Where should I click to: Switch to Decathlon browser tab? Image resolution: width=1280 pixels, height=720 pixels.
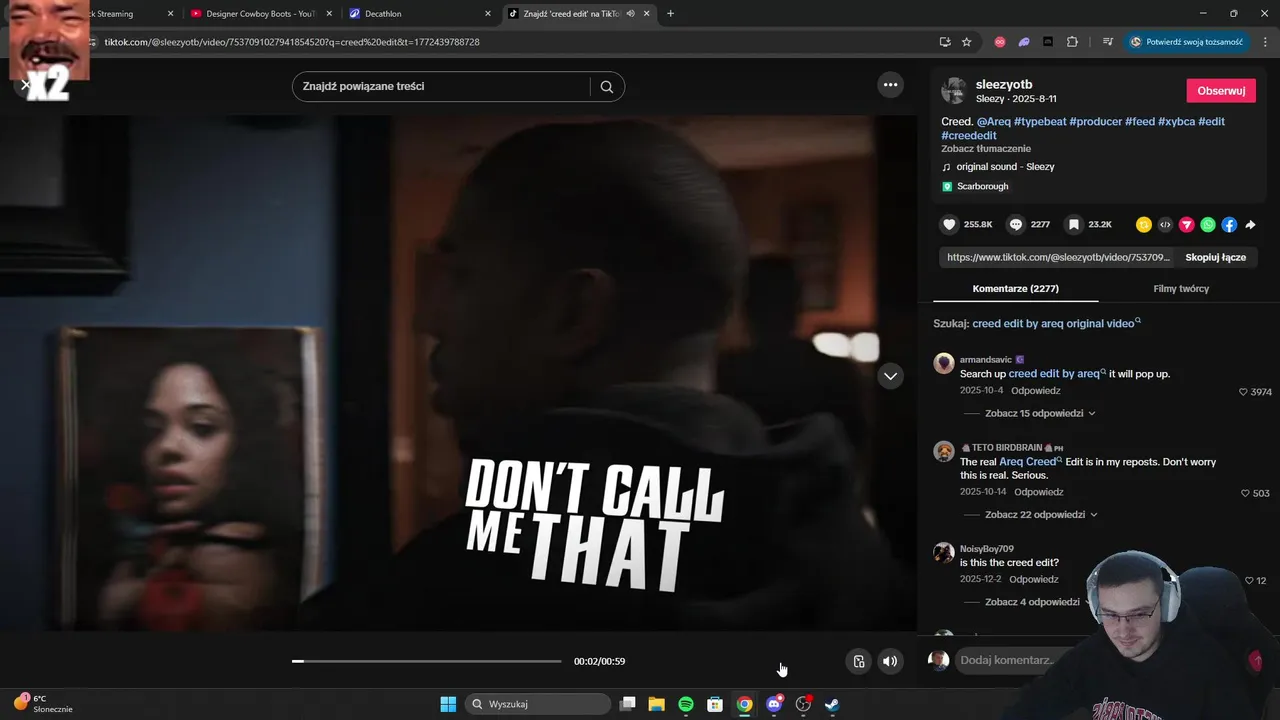coord(420,14)
